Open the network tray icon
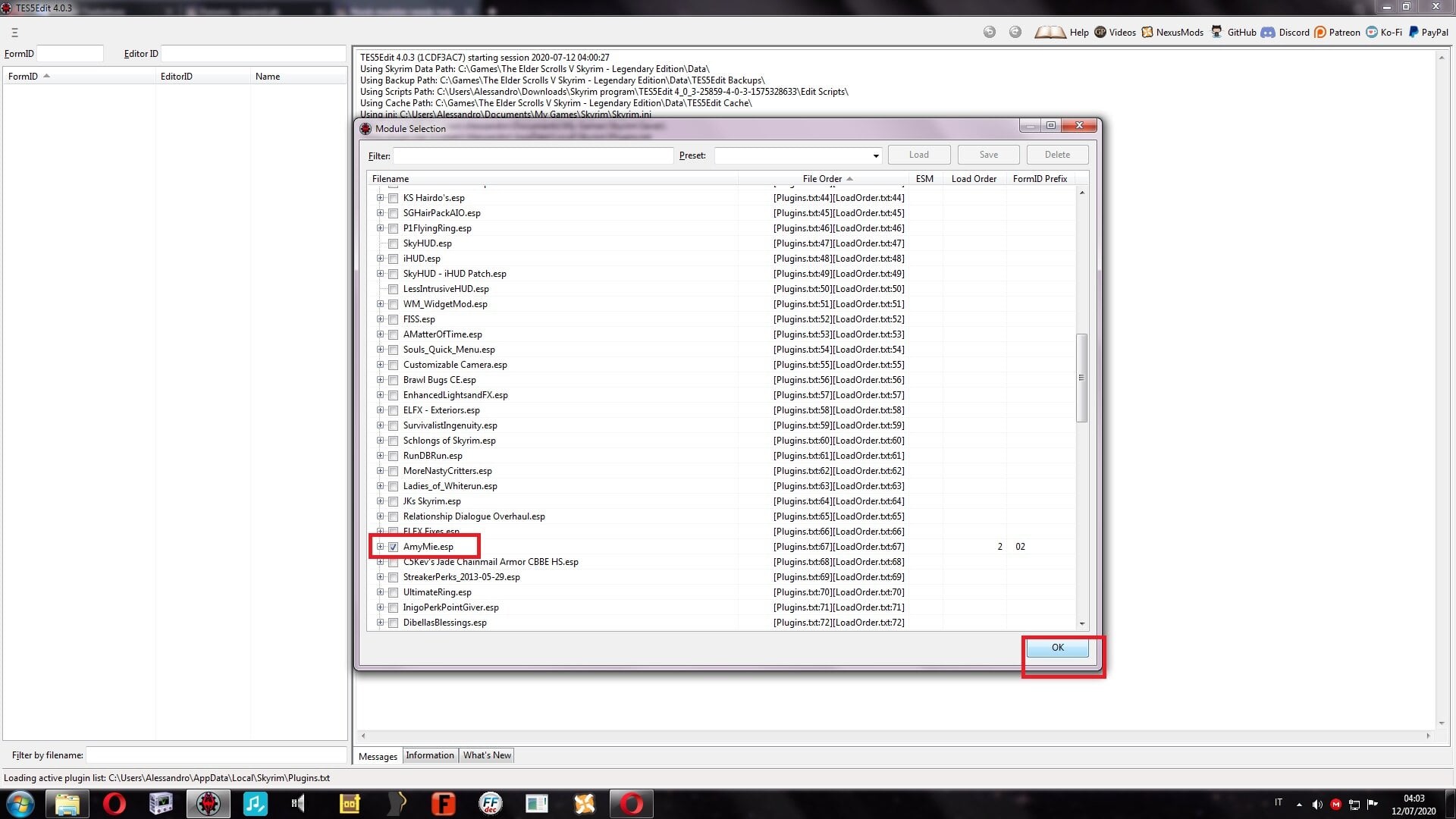Viewport: 1456px width, 819px height. (1354, 805)
